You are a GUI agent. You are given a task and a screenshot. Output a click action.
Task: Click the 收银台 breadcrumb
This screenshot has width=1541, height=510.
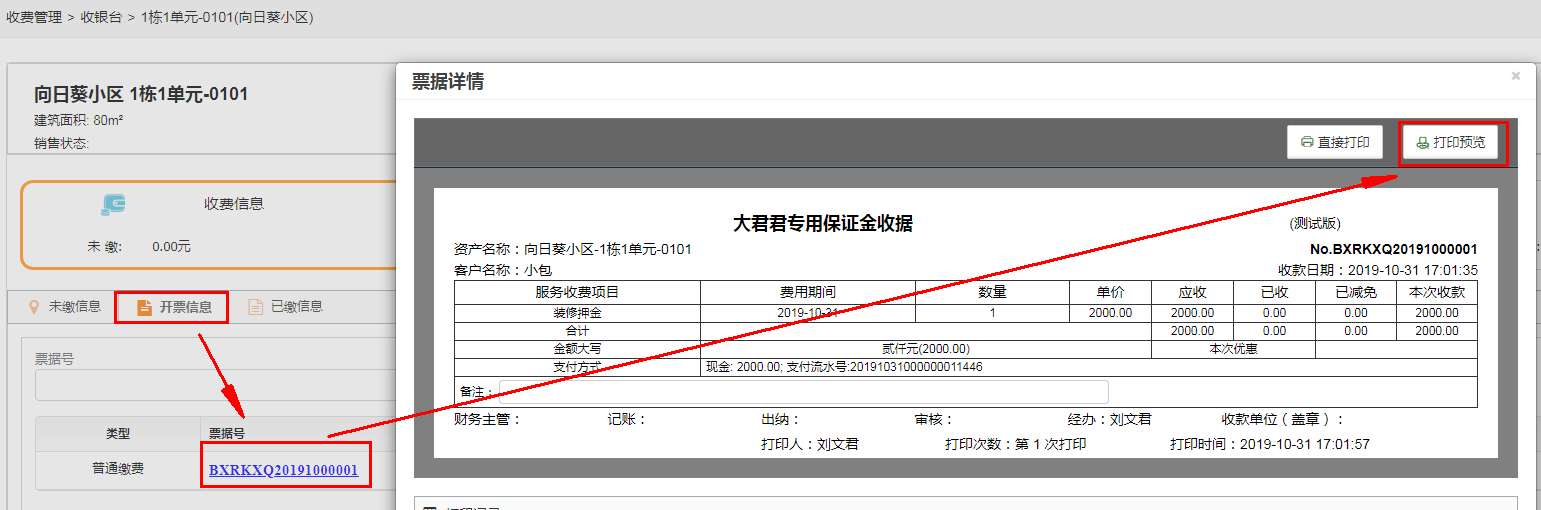[x=102, y=17]
